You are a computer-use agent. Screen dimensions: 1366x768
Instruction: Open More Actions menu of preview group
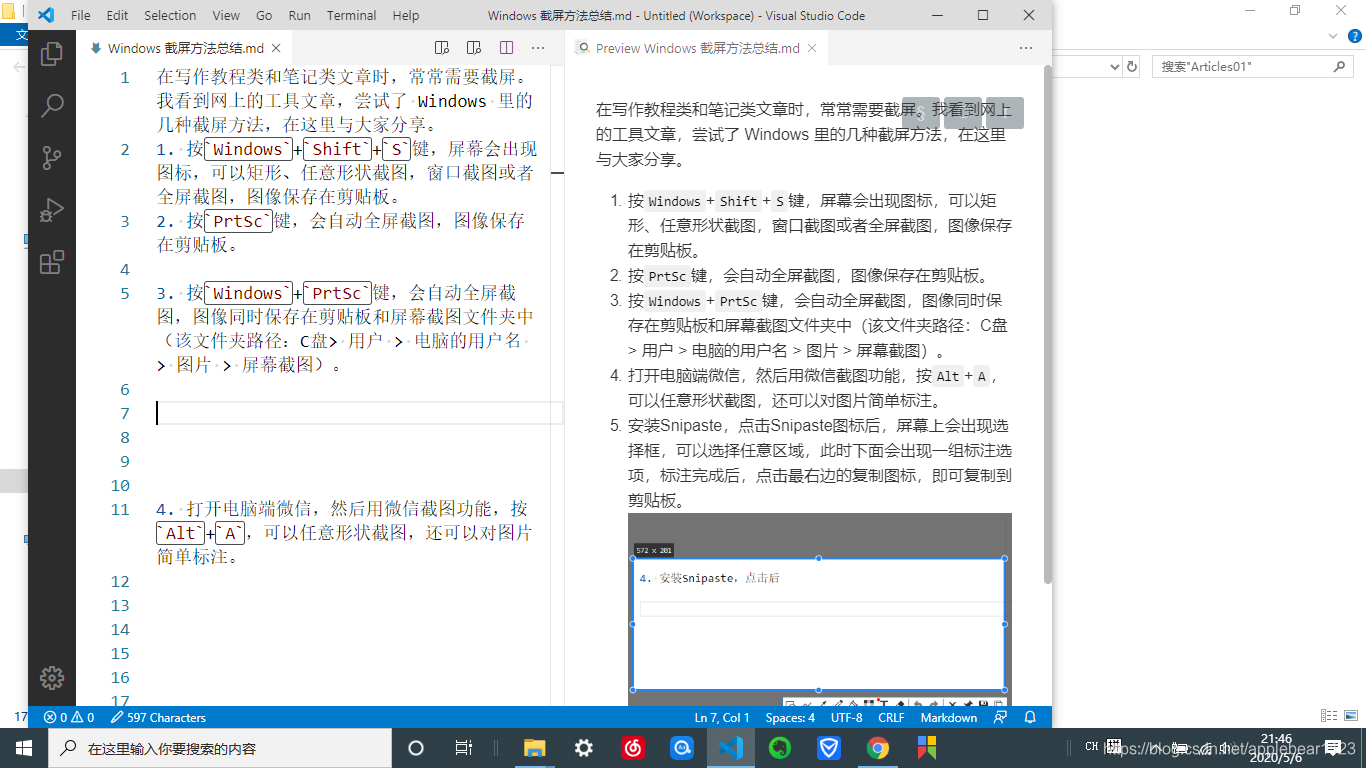pos(1026,47)
